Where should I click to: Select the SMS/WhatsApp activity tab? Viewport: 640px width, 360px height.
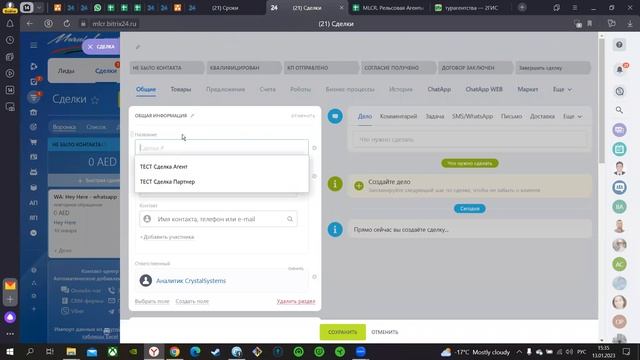[472, 117]
